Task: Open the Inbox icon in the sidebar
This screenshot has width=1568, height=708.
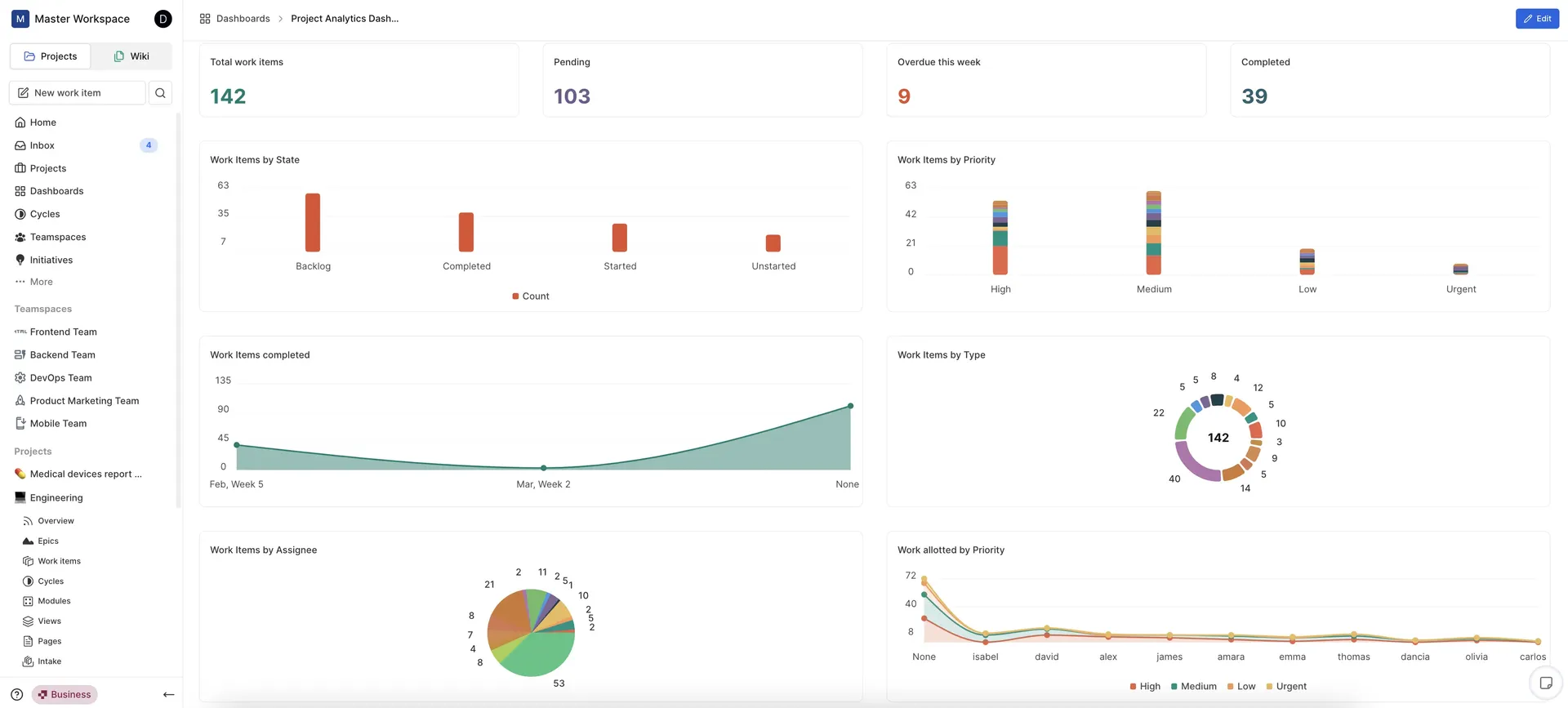Action: pyautogui.click(x=20, y=145)
